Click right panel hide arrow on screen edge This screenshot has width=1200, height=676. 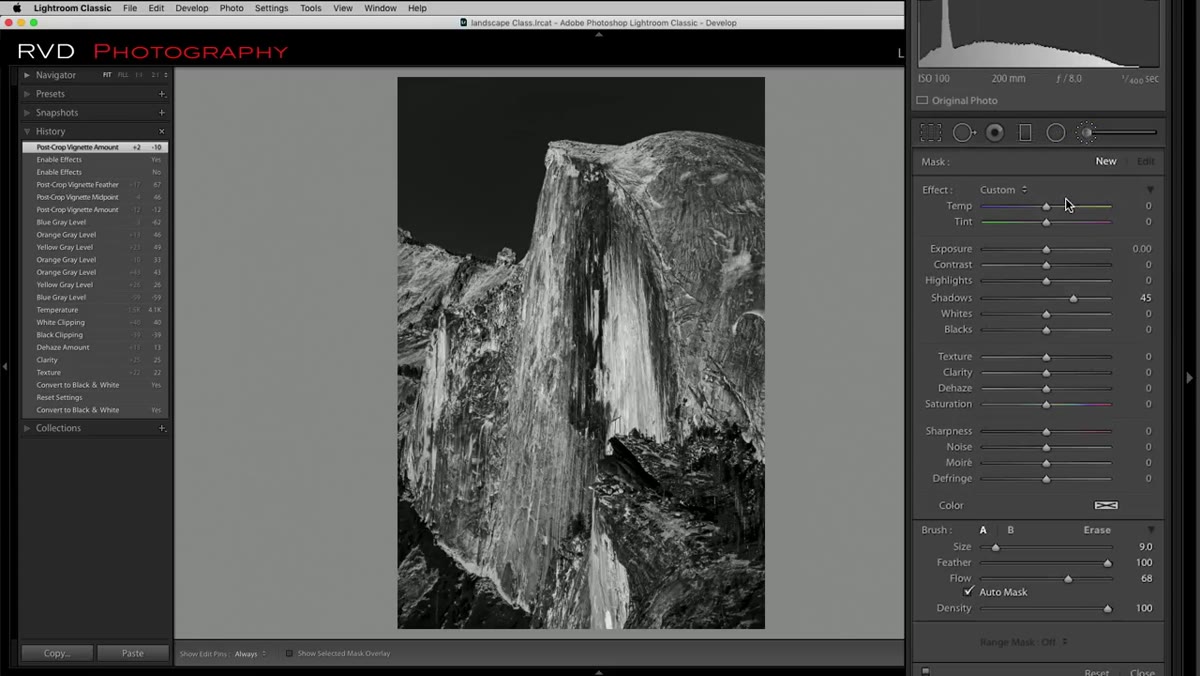pos(1189,377)
